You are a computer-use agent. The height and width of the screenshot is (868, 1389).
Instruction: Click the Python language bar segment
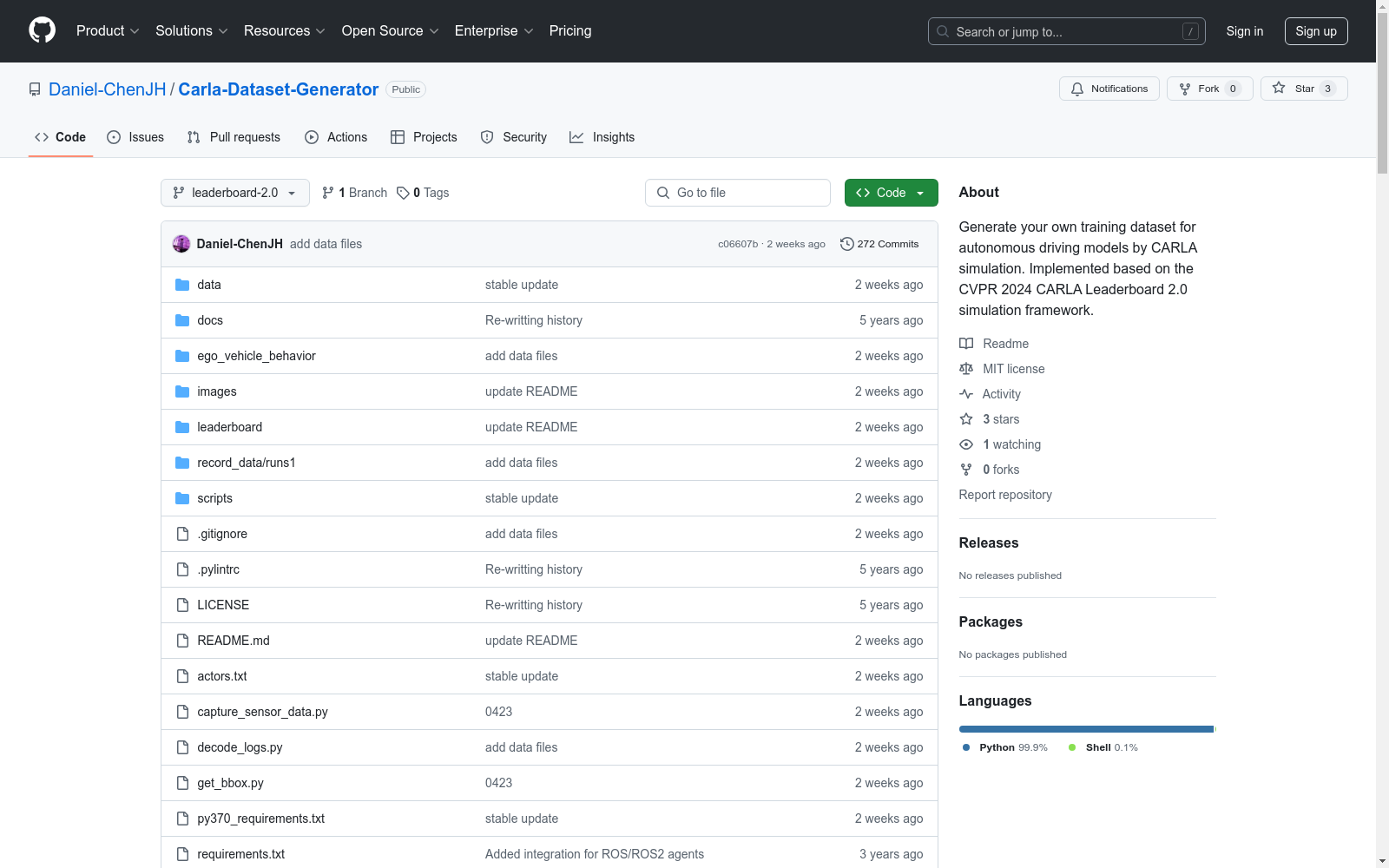1085,729
